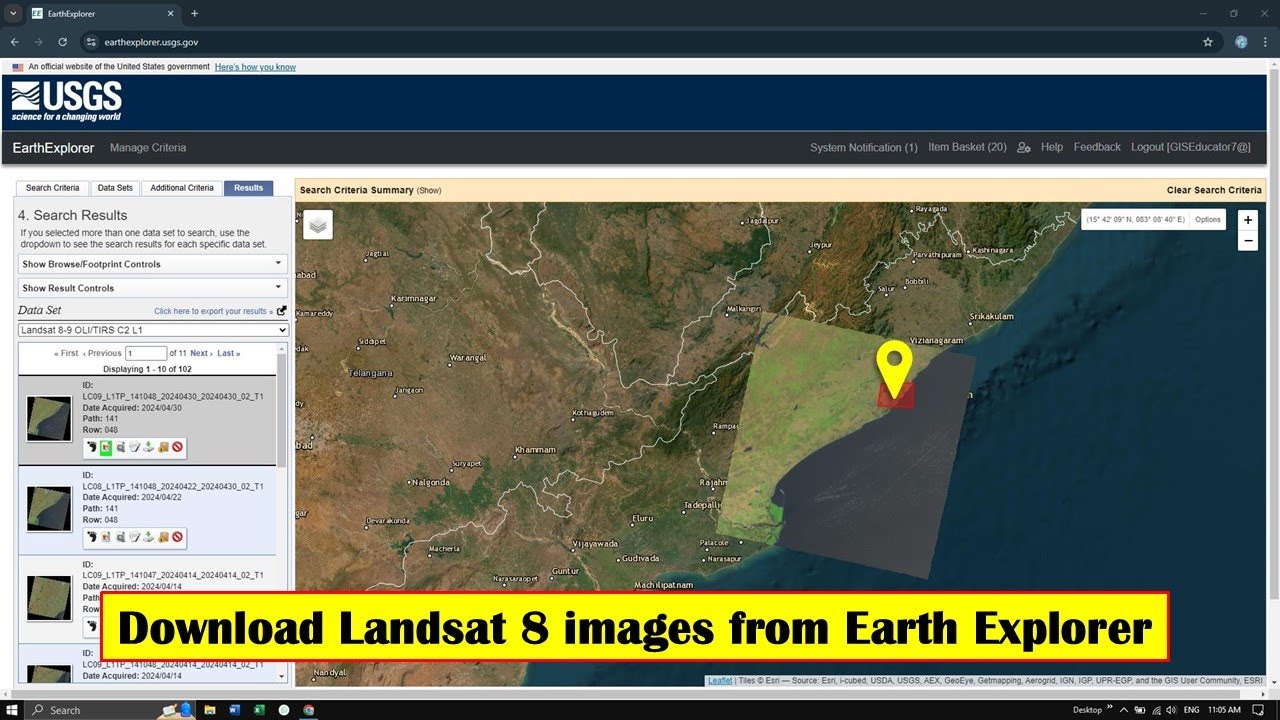Click the yellow location pin on map
This screenshot has width=1280, height=720.
(x=894, y=372)
